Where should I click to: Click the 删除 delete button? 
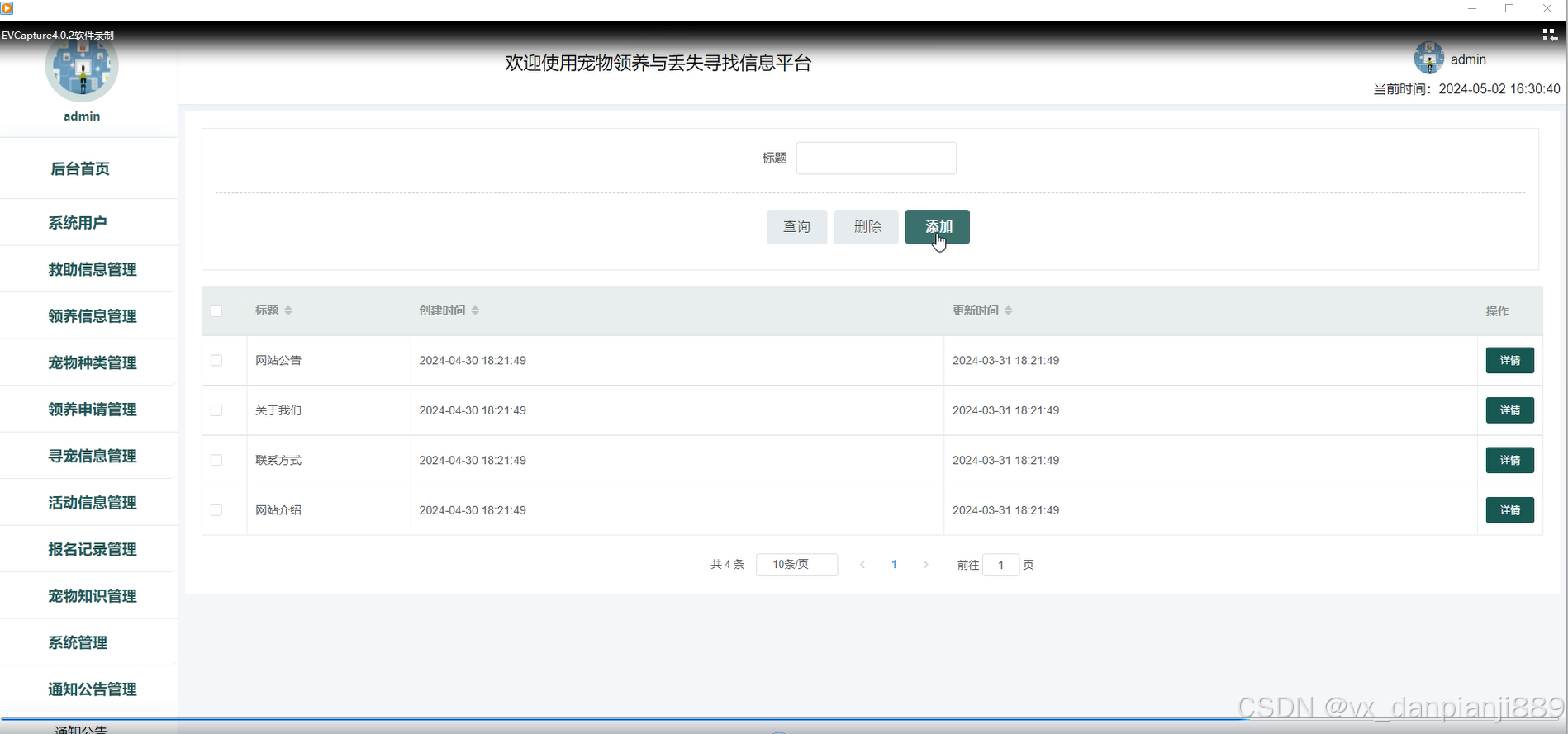click(867, 227)
